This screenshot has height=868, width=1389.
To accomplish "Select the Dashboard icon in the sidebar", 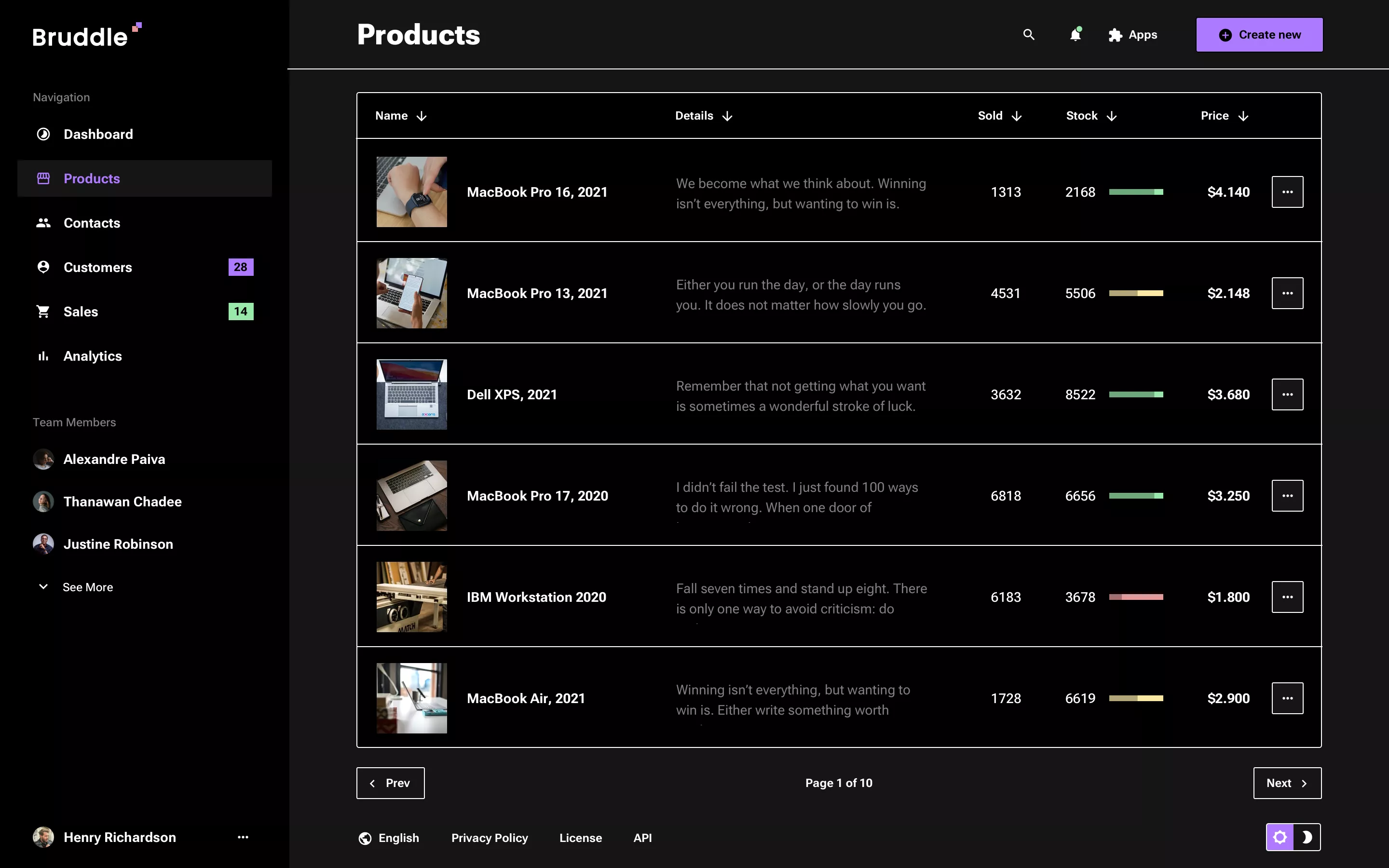I will coord(43,134).
